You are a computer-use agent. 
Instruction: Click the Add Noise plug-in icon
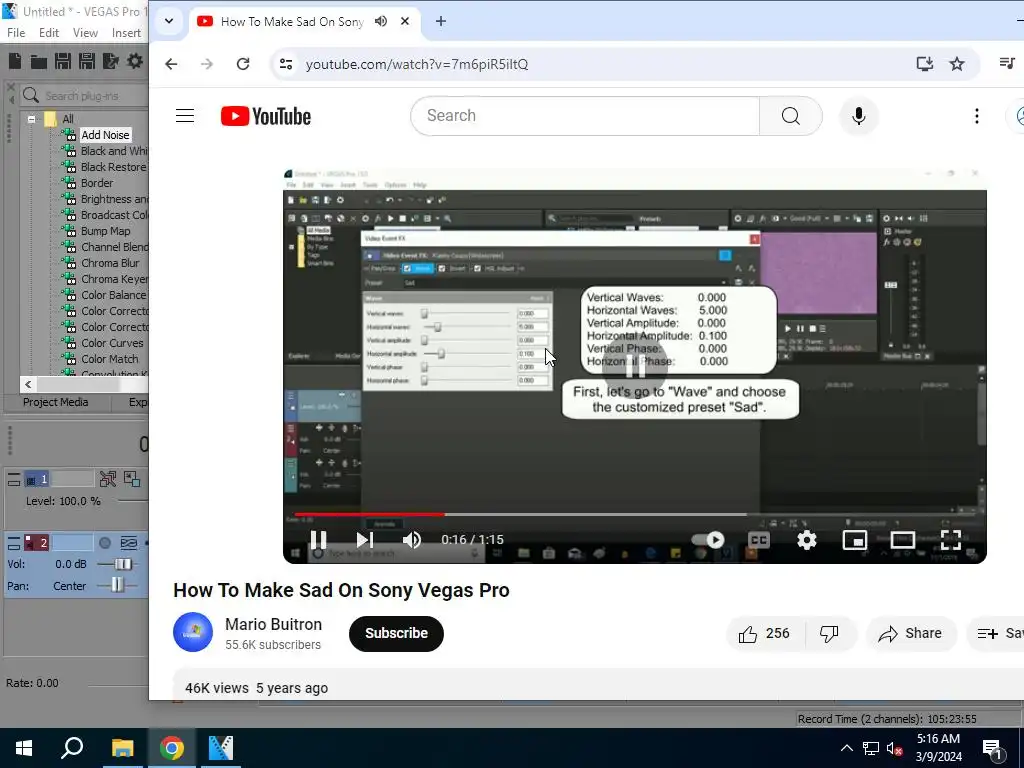(x=69, y=135)
